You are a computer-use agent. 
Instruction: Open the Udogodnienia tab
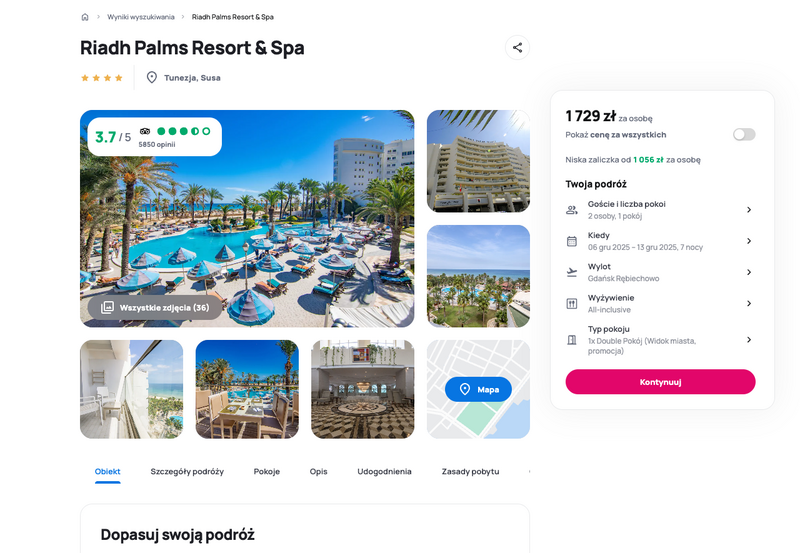click(x=384, y=471)
